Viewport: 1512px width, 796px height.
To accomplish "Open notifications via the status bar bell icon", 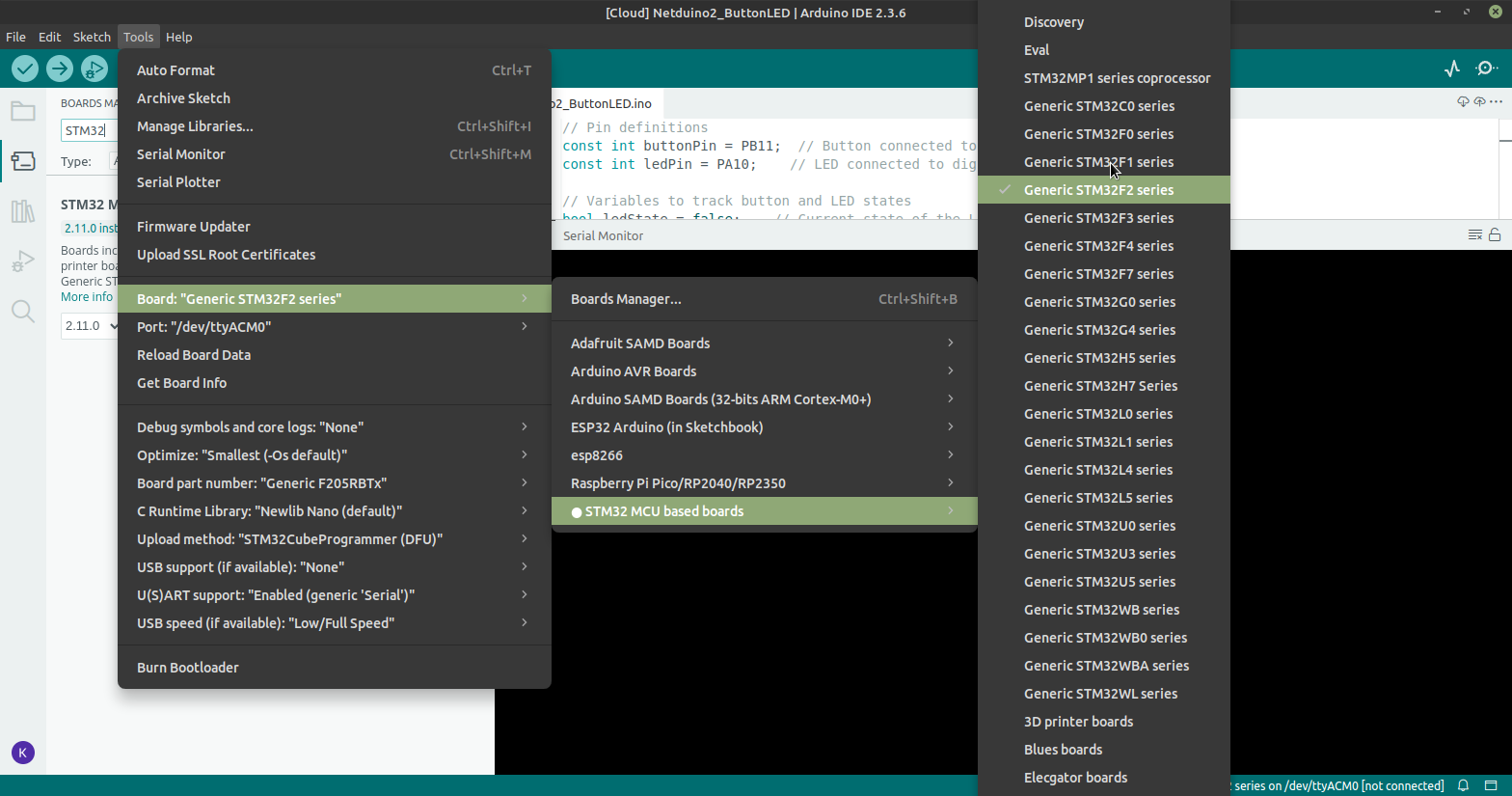I will 1463,785.
